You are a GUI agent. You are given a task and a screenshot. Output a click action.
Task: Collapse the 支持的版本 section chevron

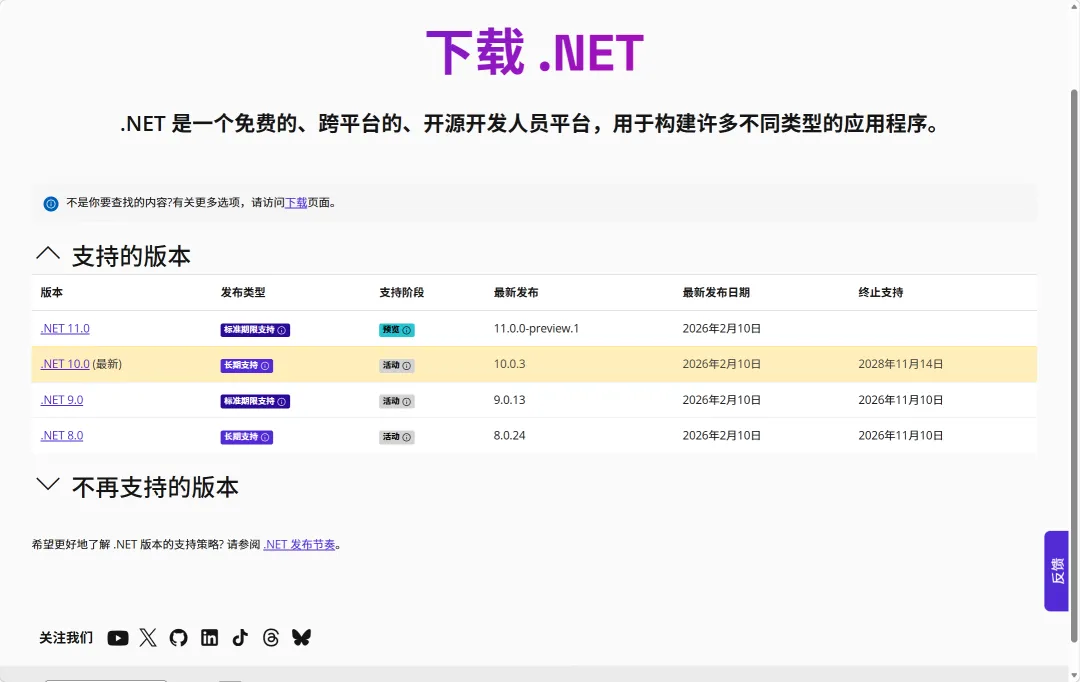coord(48,254)
